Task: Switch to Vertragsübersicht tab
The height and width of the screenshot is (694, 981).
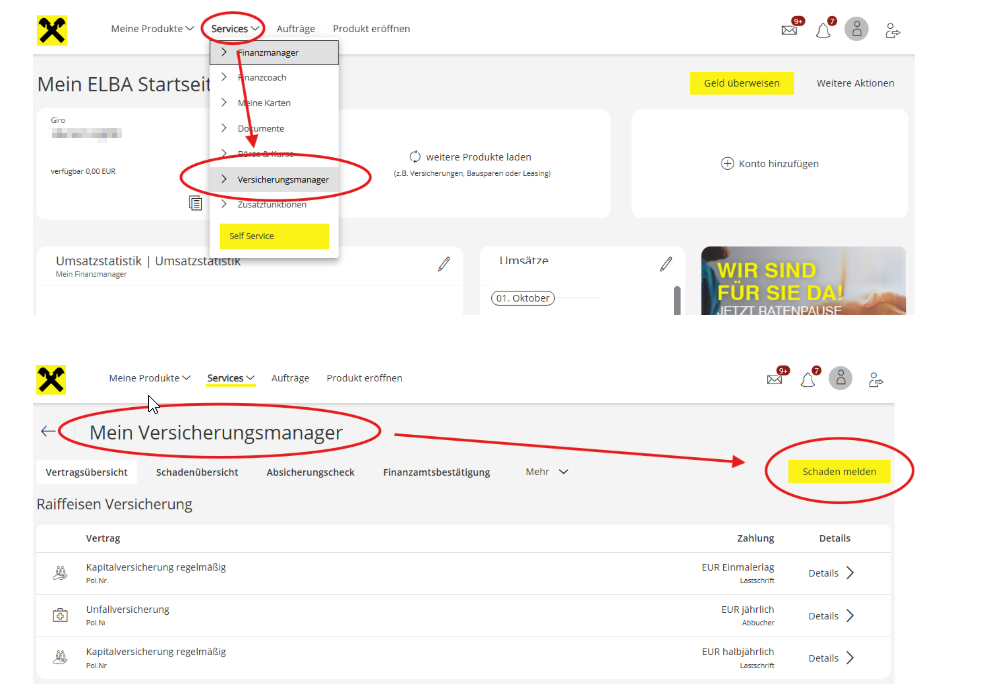Action: tap(86, 472)
